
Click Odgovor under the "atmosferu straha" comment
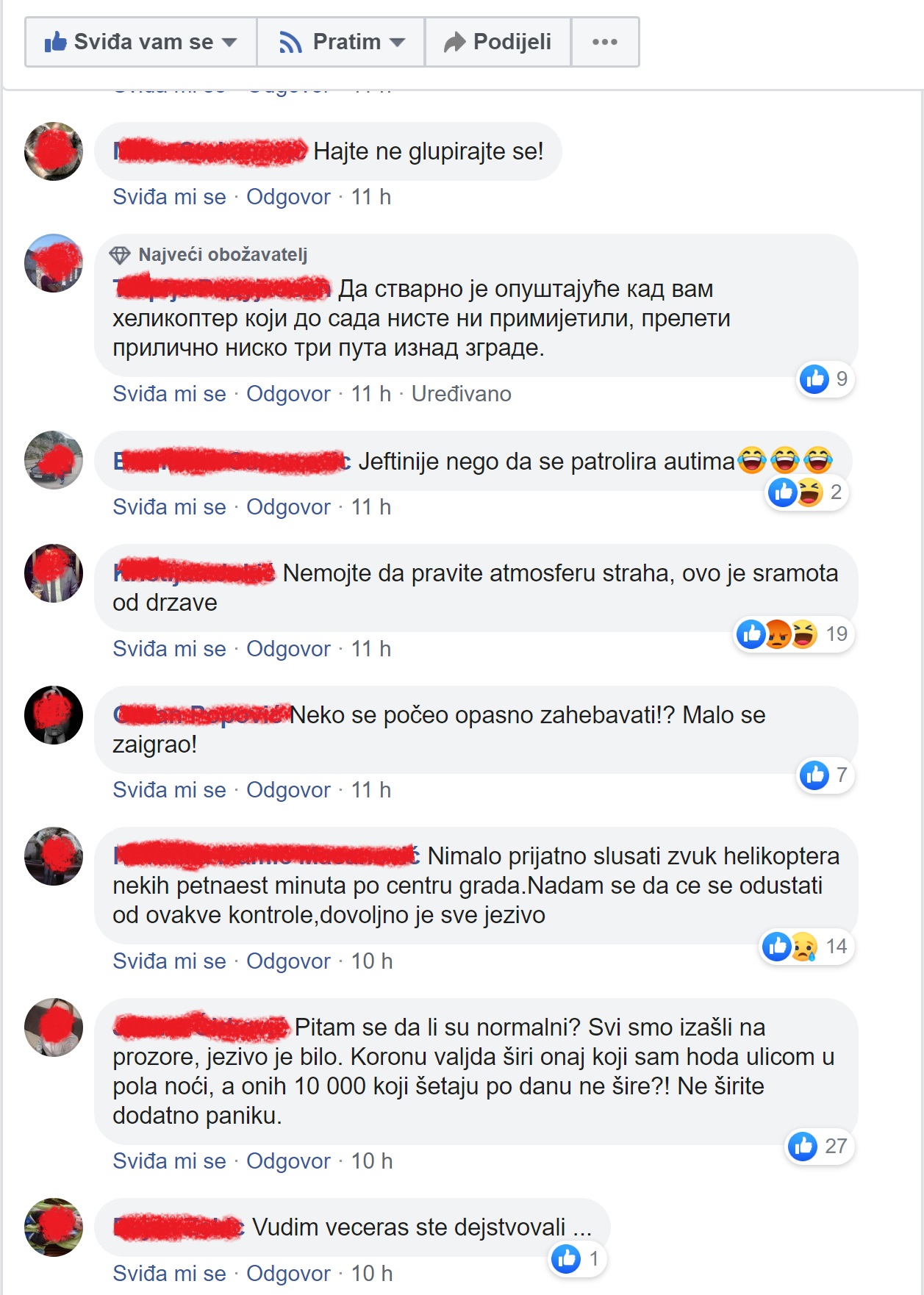(288, 649)
